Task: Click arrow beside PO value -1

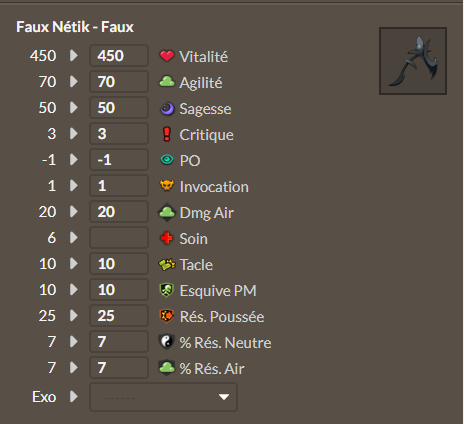Action: click(74, 160)
